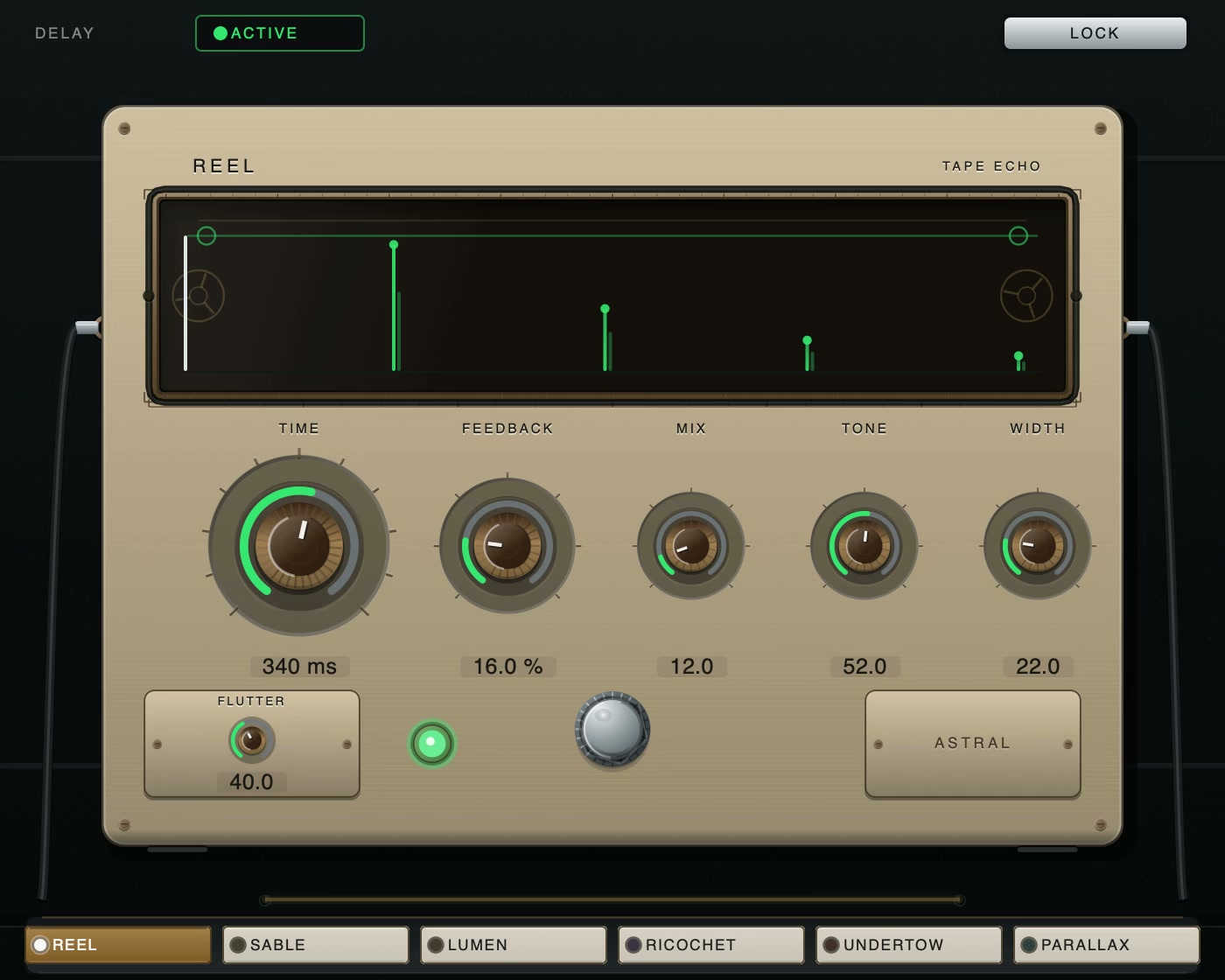Click the WIDTH knob

pos(1038,546)
